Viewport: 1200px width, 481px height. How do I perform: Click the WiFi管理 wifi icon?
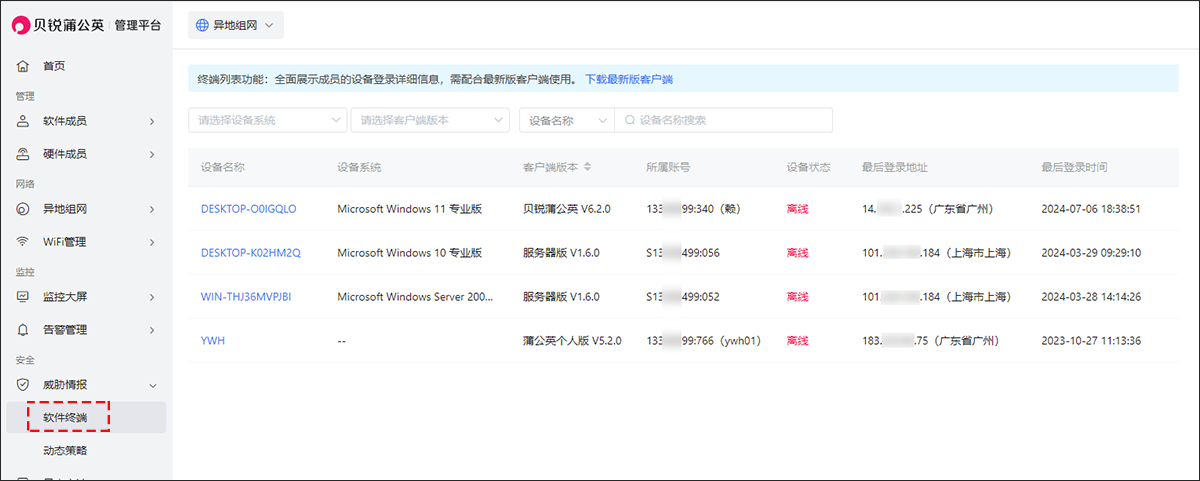23,242
